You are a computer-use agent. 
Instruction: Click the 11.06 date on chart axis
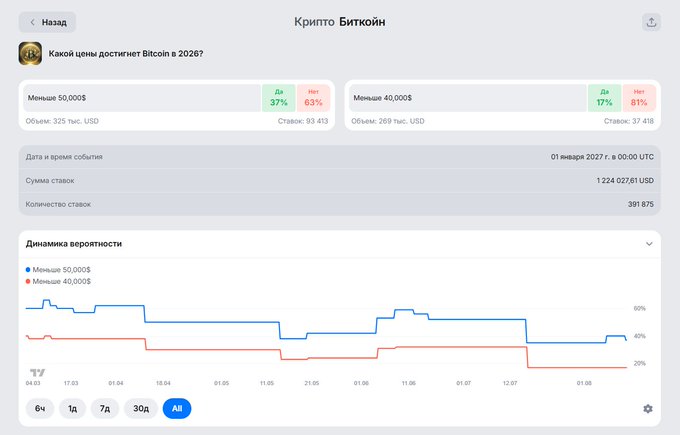click(409, 383)
